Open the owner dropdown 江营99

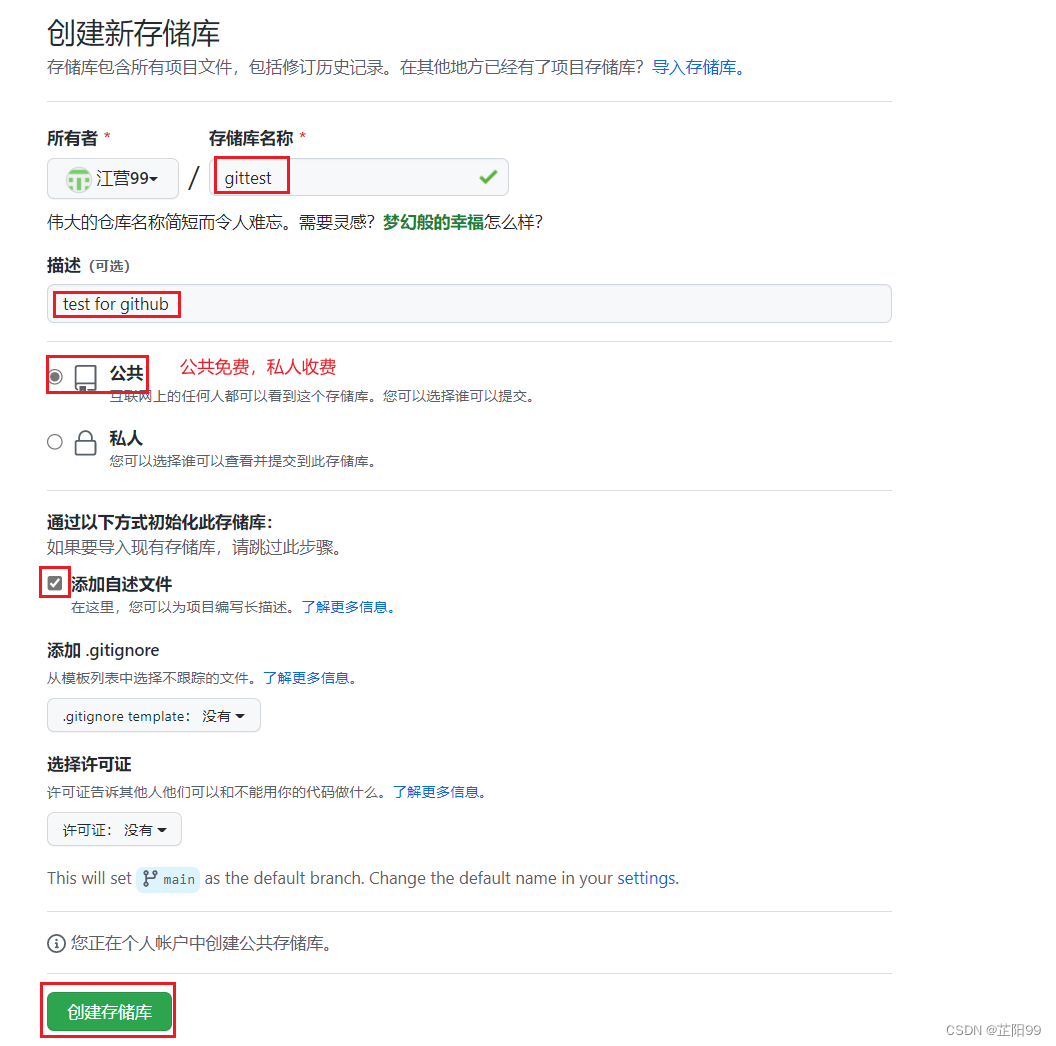pyautogui.click(x=113, y=178)
